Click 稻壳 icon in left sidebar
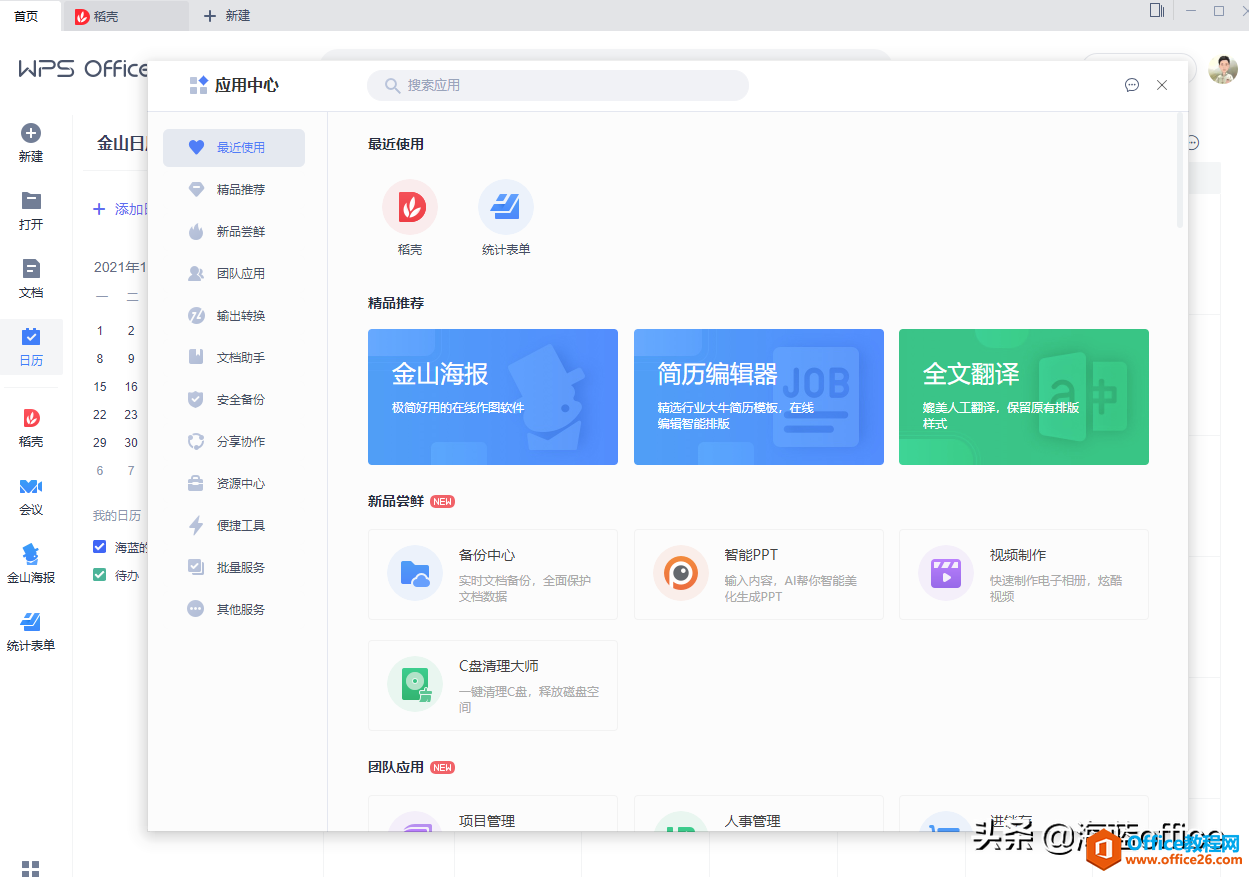Image resolution: width=1249 pixels, height=877 pixels. [31, 418]
